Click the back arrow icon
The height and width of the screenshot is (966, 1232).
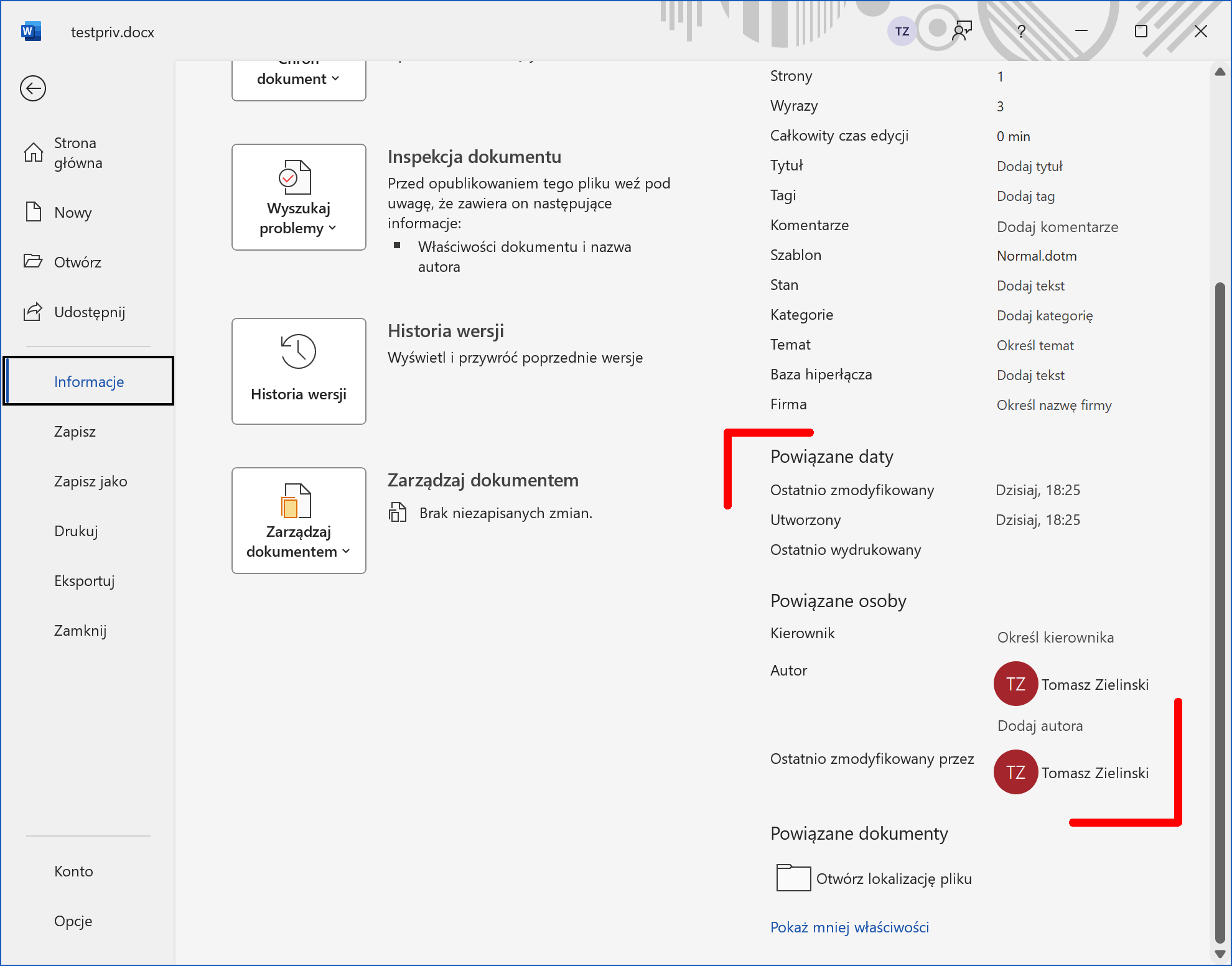pyautogui.click(x=33, y=88)
